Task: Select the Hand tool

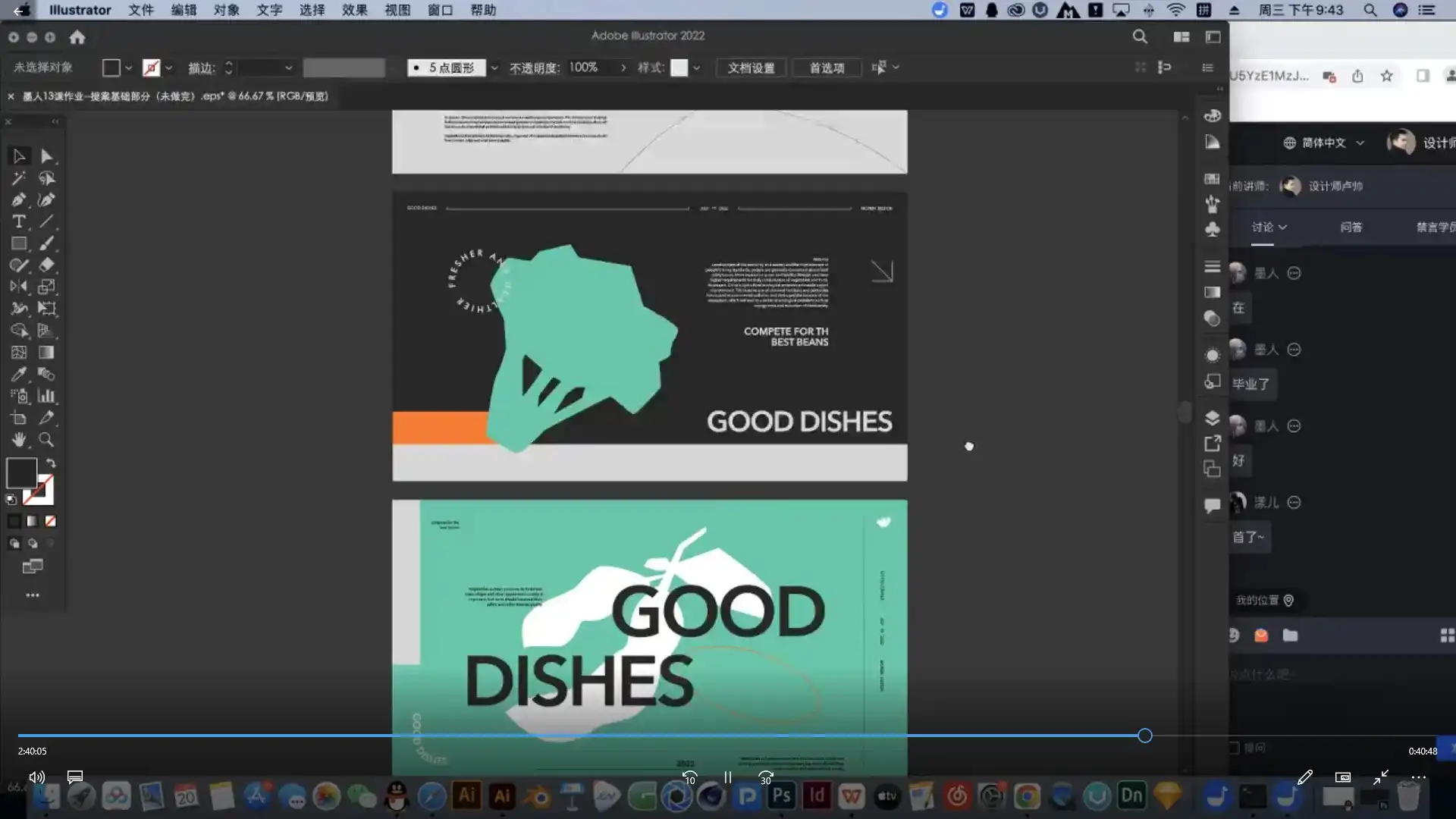Action: (x=18, y=440)
